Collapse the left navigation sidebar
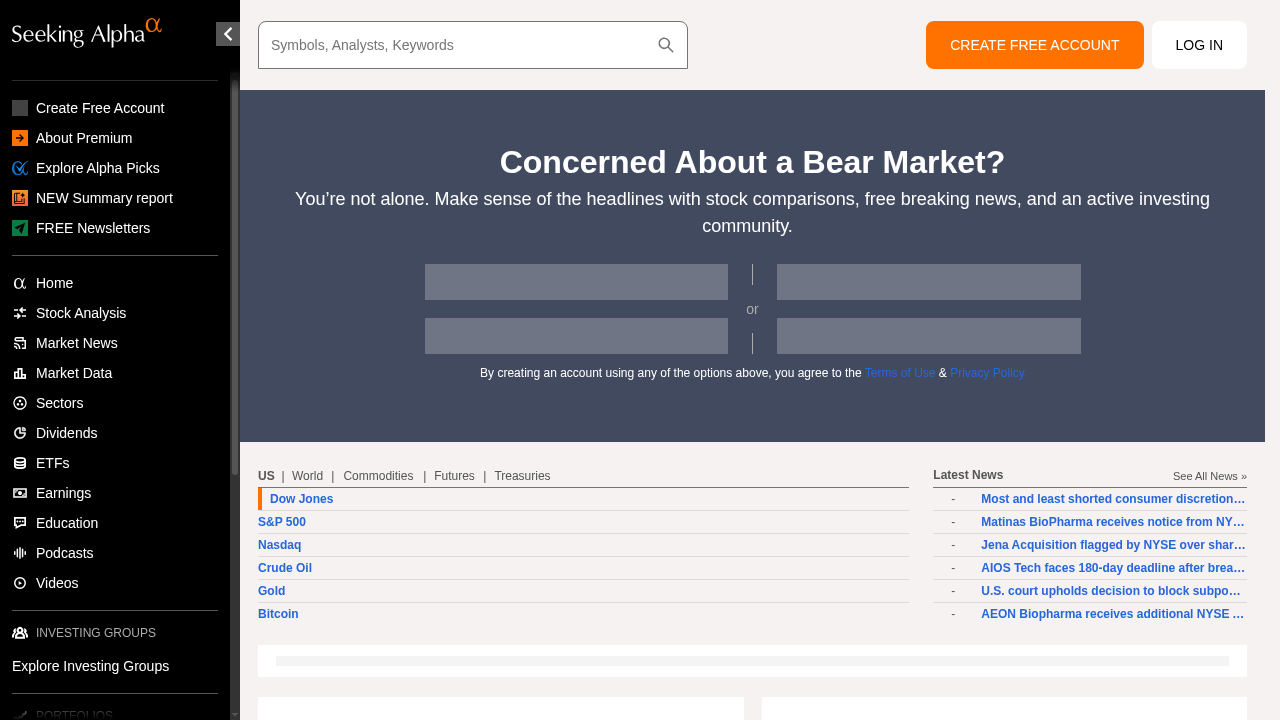 [x=227, y=33]
